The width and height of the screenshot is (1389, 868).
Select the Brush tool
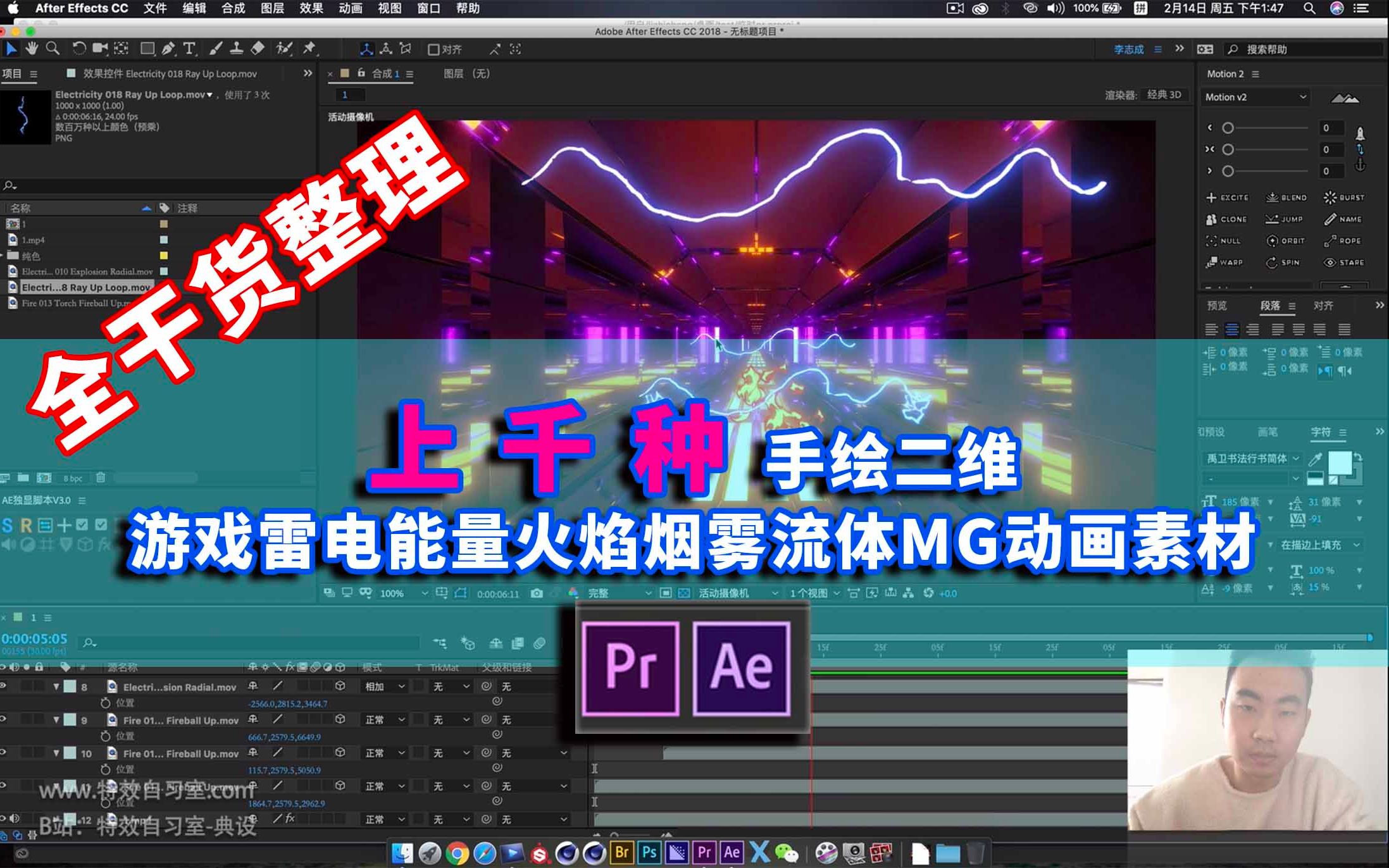tap(216, 49)
